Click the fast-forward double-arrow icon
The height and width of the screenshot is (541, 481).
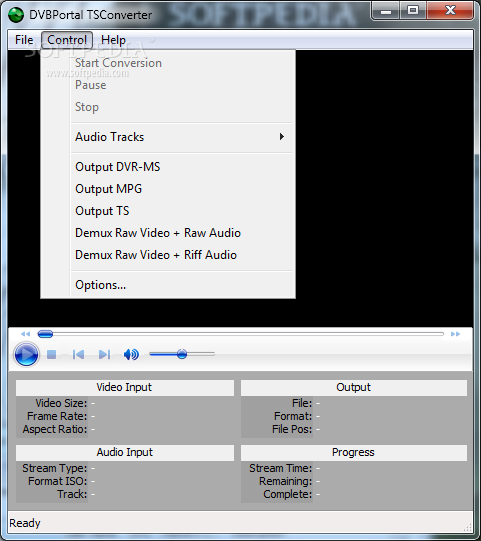[455, 334]
